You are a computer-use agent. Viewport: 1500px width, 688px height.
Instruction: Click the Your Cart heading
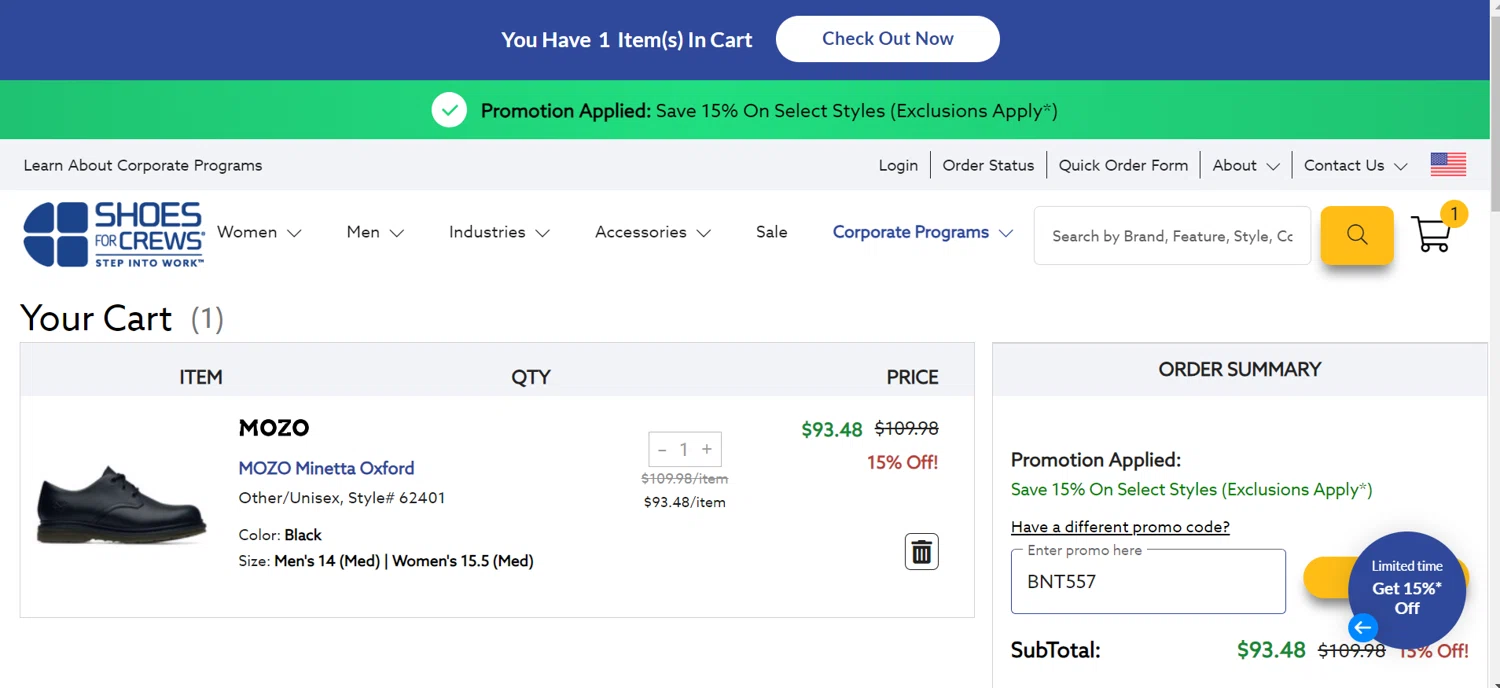pos(96,318)
